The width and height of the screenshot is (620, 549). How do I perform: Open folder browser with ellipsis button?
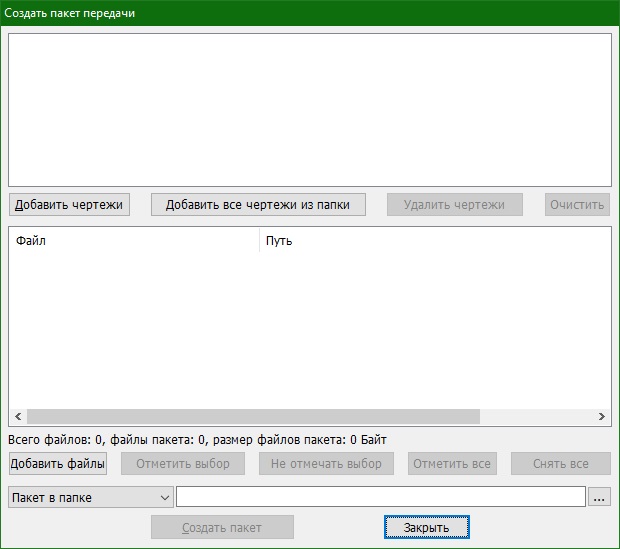599,497
